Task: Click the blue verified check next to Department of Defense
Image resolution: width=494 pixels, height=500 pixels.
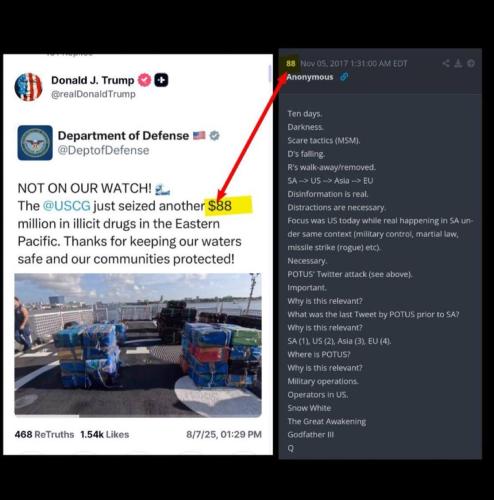Action: 214,136
